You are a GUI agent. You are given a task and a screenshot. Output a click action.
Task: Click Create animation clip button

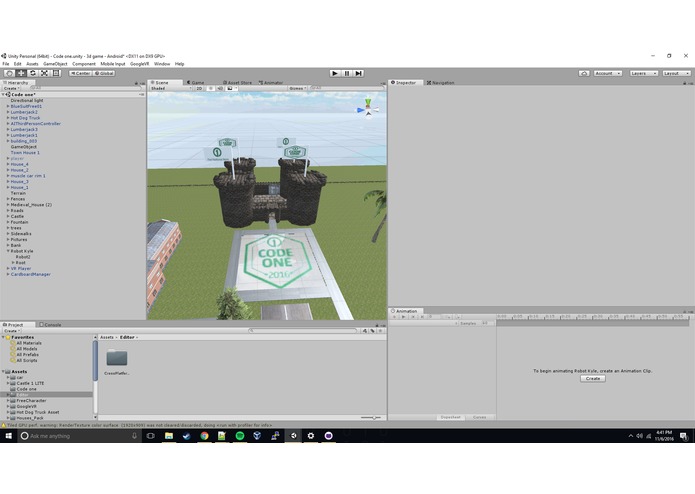point(593,378)
